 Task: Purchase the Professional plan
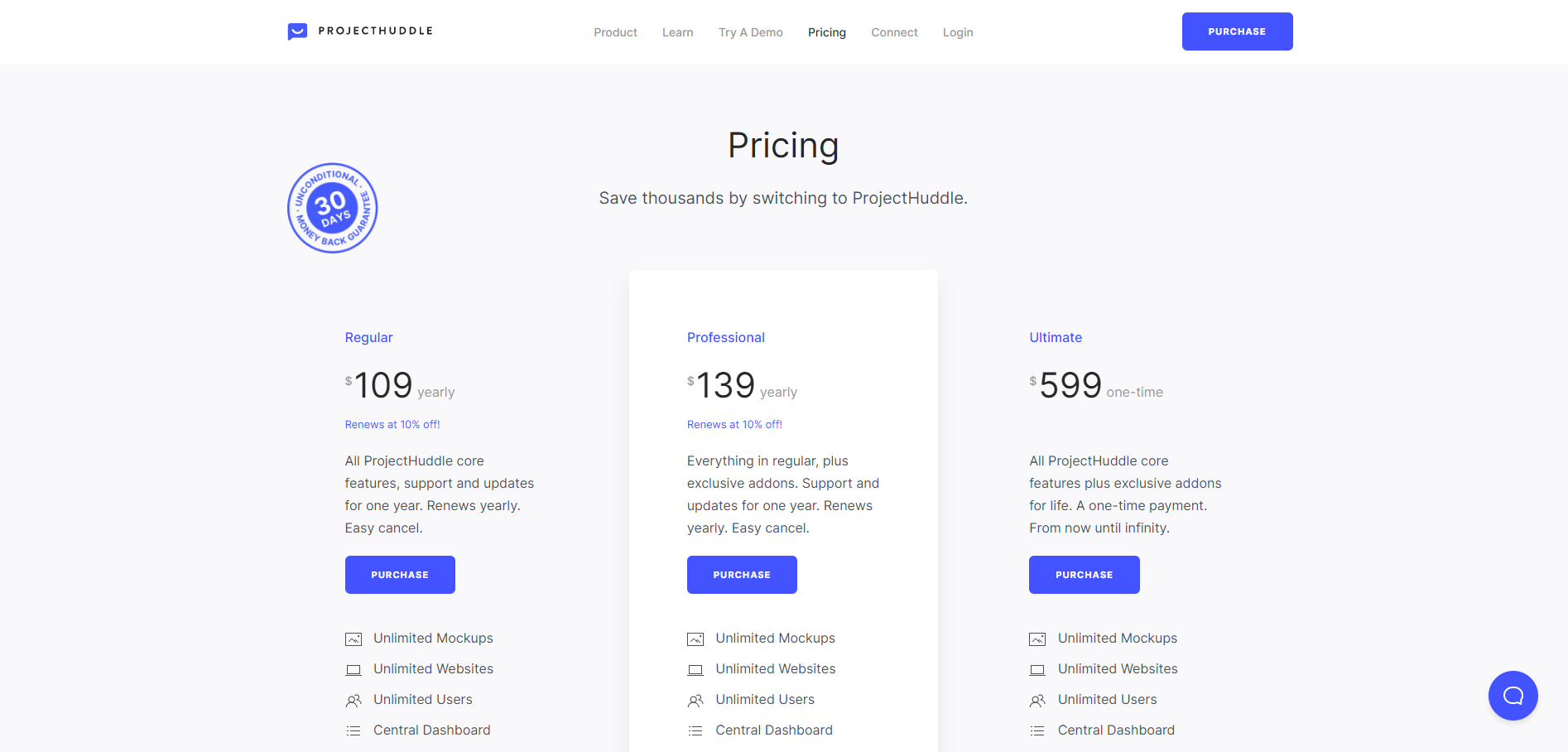[x=742, y=575]
